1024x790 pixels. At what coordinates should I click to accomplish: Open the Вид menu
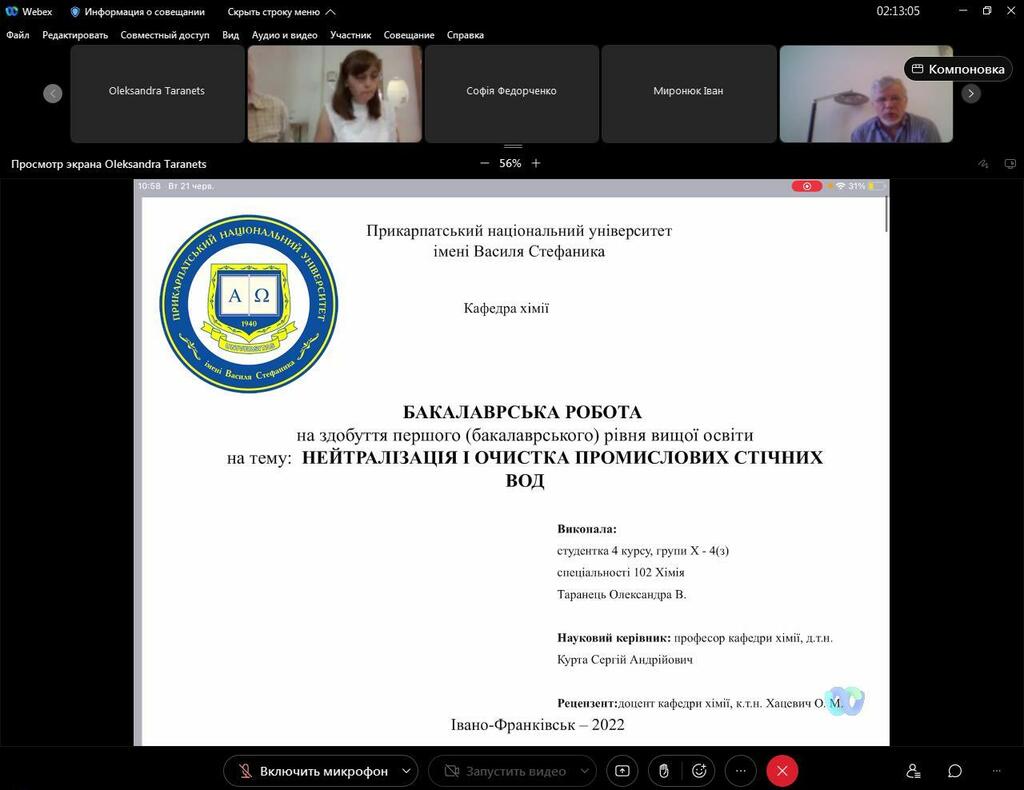pyautogui.click(x=231, y=35)
